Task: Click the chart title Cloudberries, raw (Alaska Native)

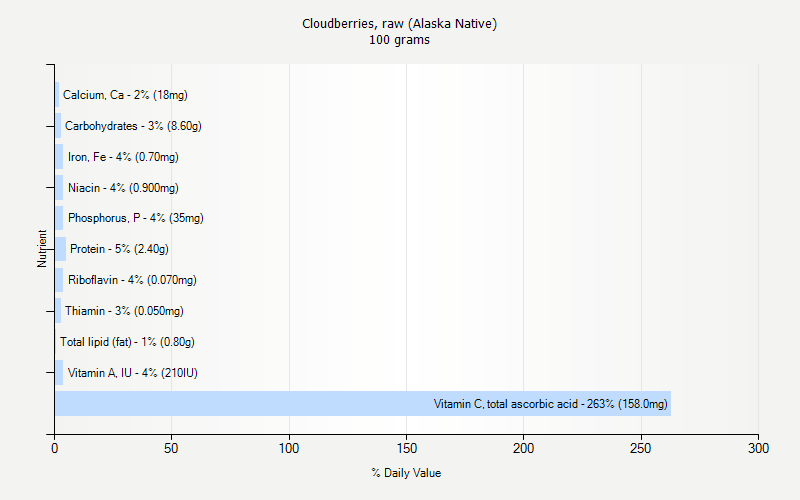Action: 399,23
